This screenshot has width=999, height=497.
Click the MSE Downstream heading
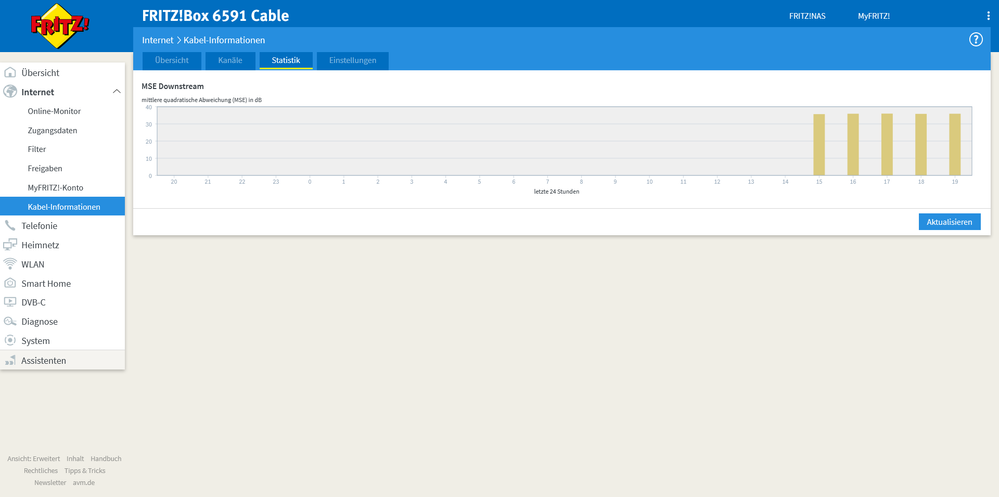[x=173, y=86]
